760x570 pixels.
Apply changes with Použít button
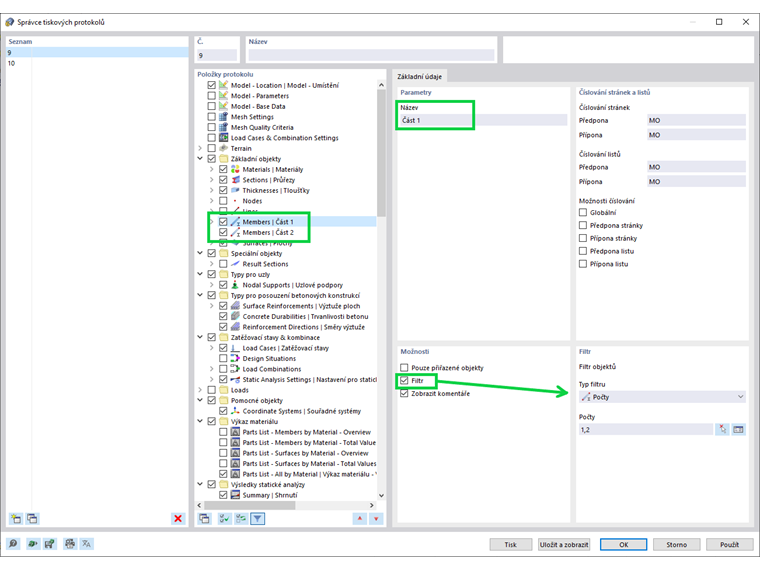(x=729, y=544)
